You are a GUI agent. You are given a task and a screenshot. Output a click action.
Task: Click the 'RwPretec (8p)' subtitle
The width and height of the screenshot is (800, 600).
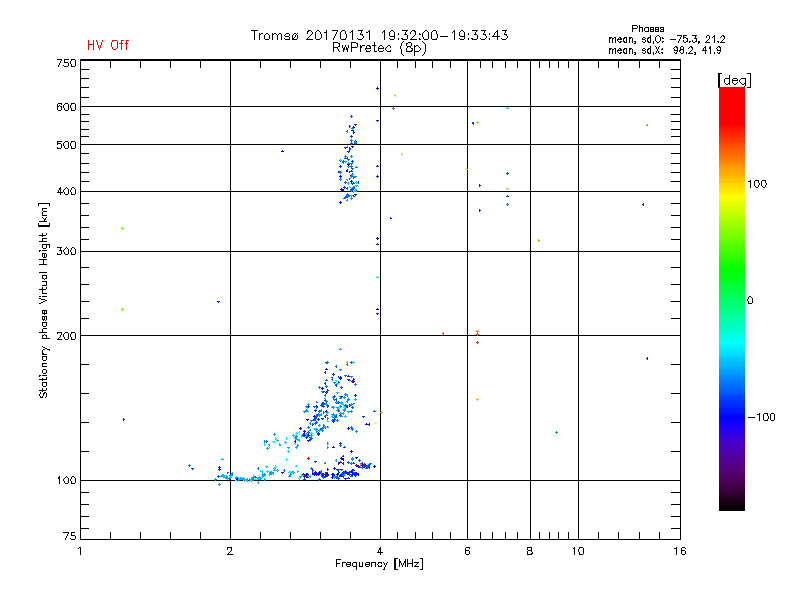(x=379, y=48)
